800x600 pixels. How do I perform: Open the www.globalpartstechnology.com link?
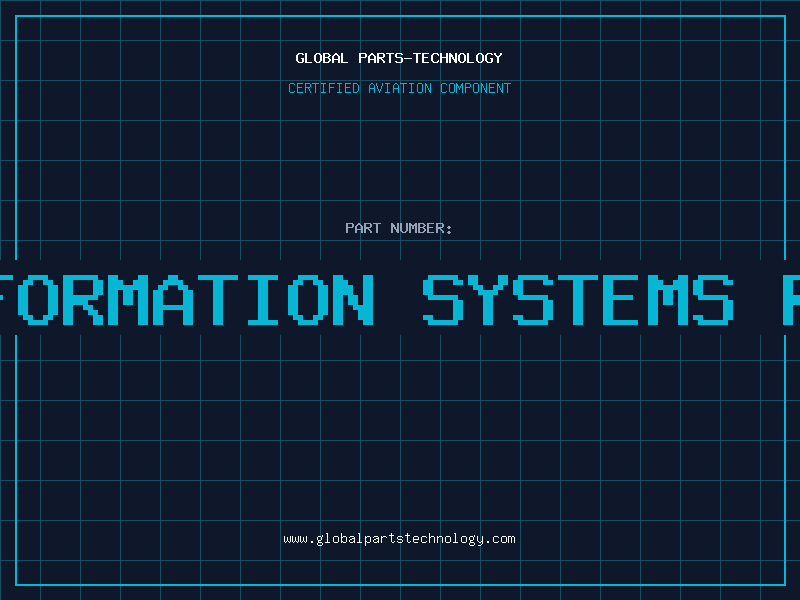(399, 539)
